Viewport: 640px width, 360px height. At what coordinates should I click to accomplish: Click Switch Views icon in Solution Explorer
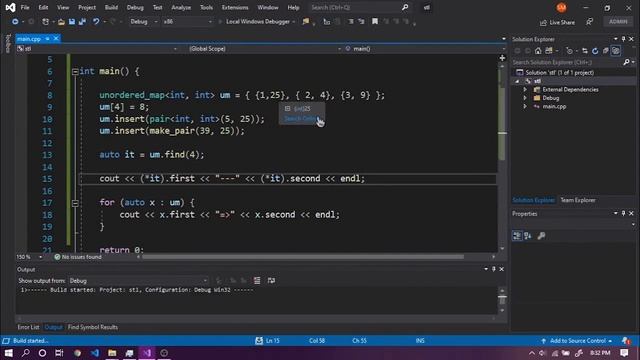pyautogui.click(x=549, y=51)
